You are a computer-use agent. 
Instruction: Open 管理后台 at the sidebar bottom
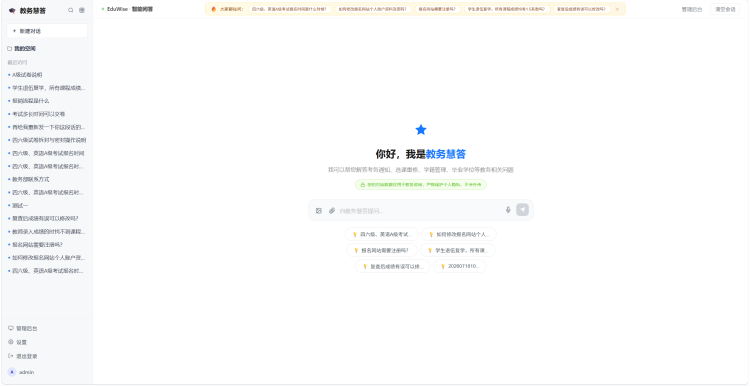pos(22,329)
